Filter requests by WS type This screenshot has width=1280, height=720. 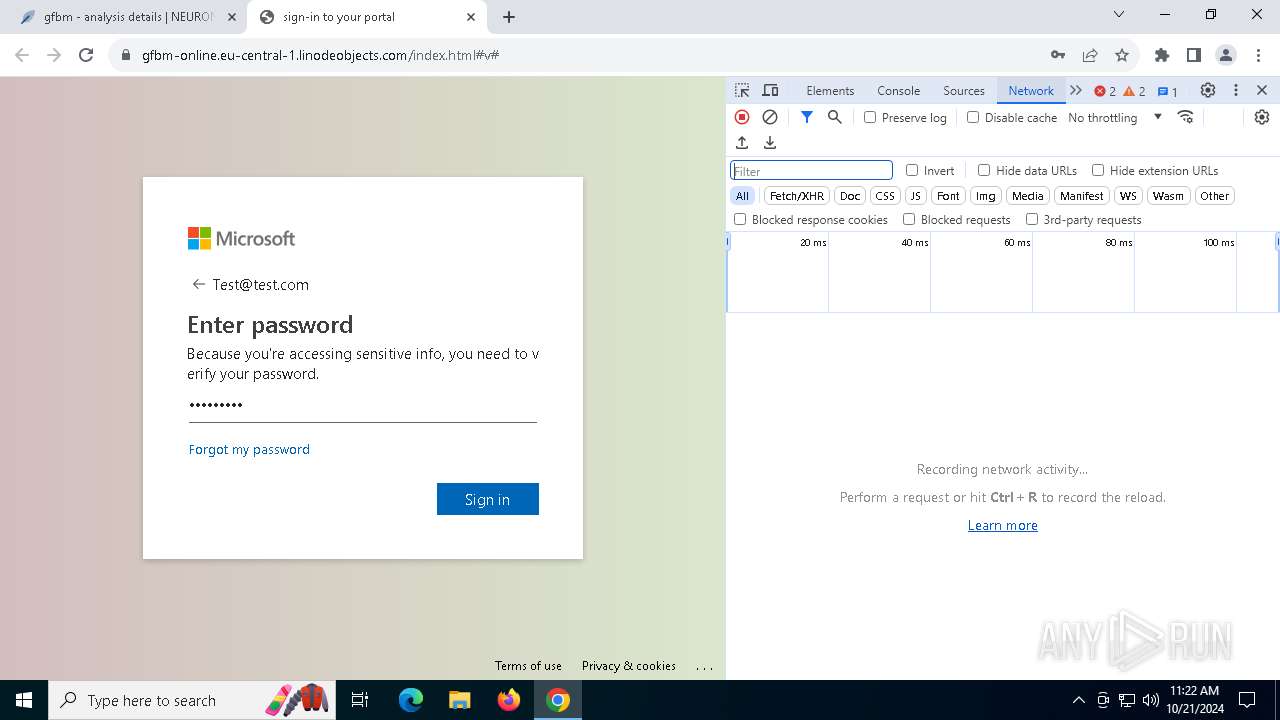1128,196
